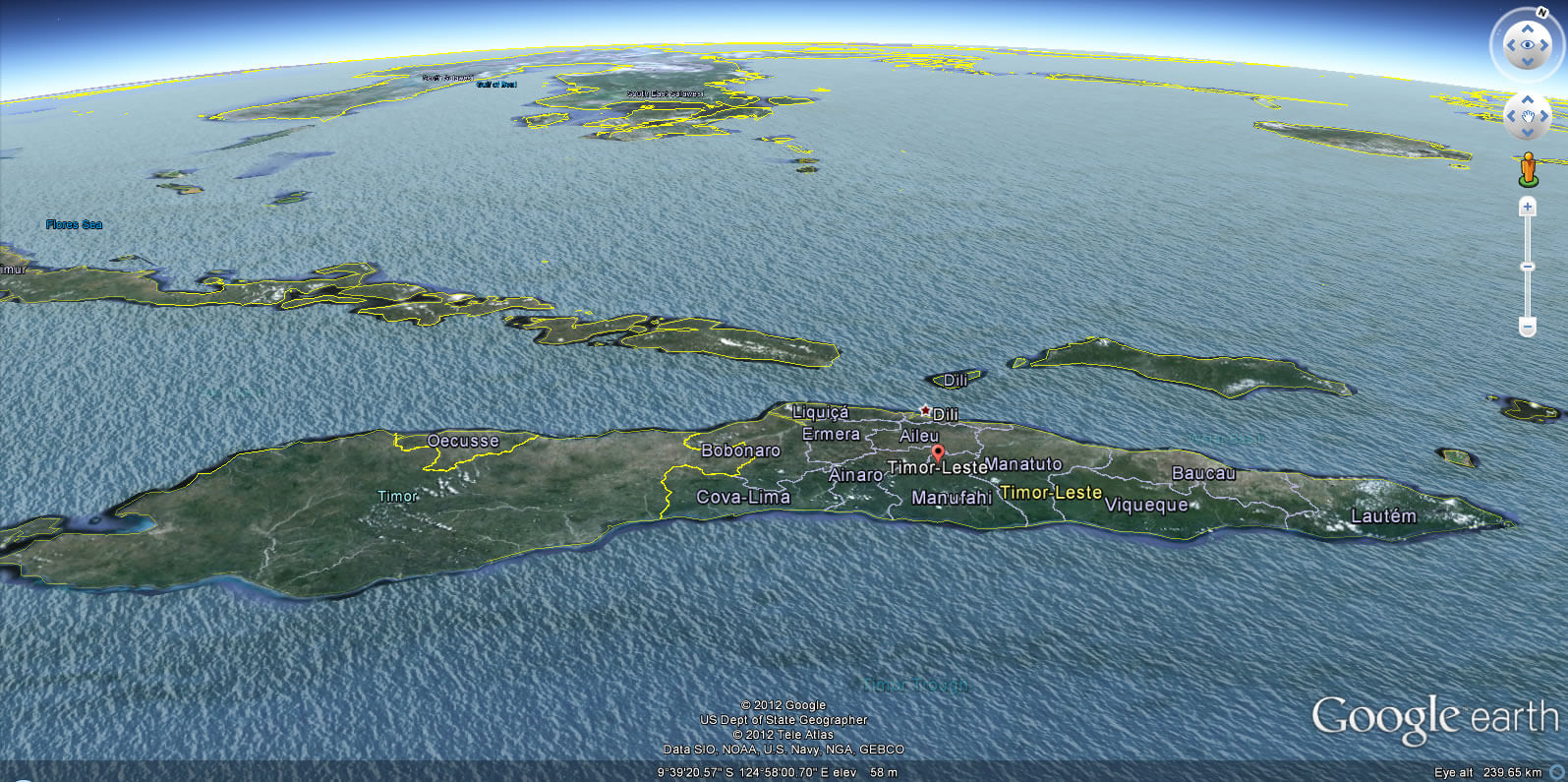Rotate view right using the eye control arrow
Screen dimensions: 1568x782
[1544, 45]
